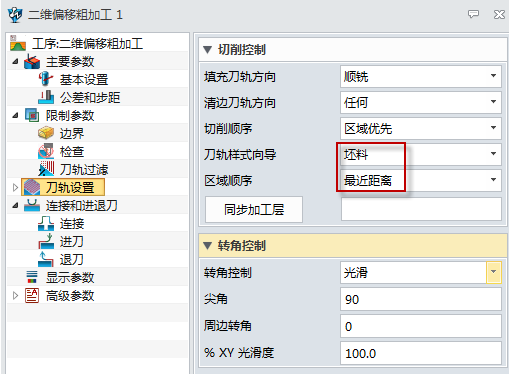Select 进刀 in the tree

coord(72,242)
